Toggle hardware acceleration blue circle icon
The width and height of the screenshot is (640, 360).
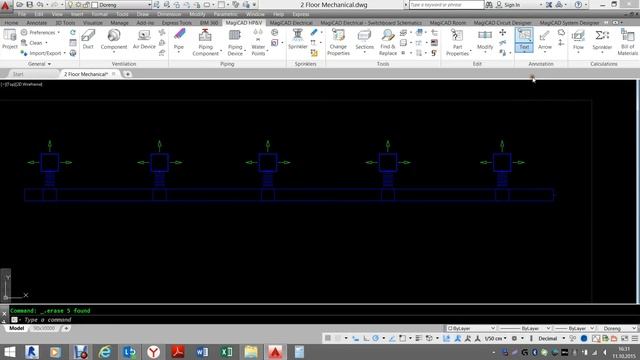click(x=584, y=338)
